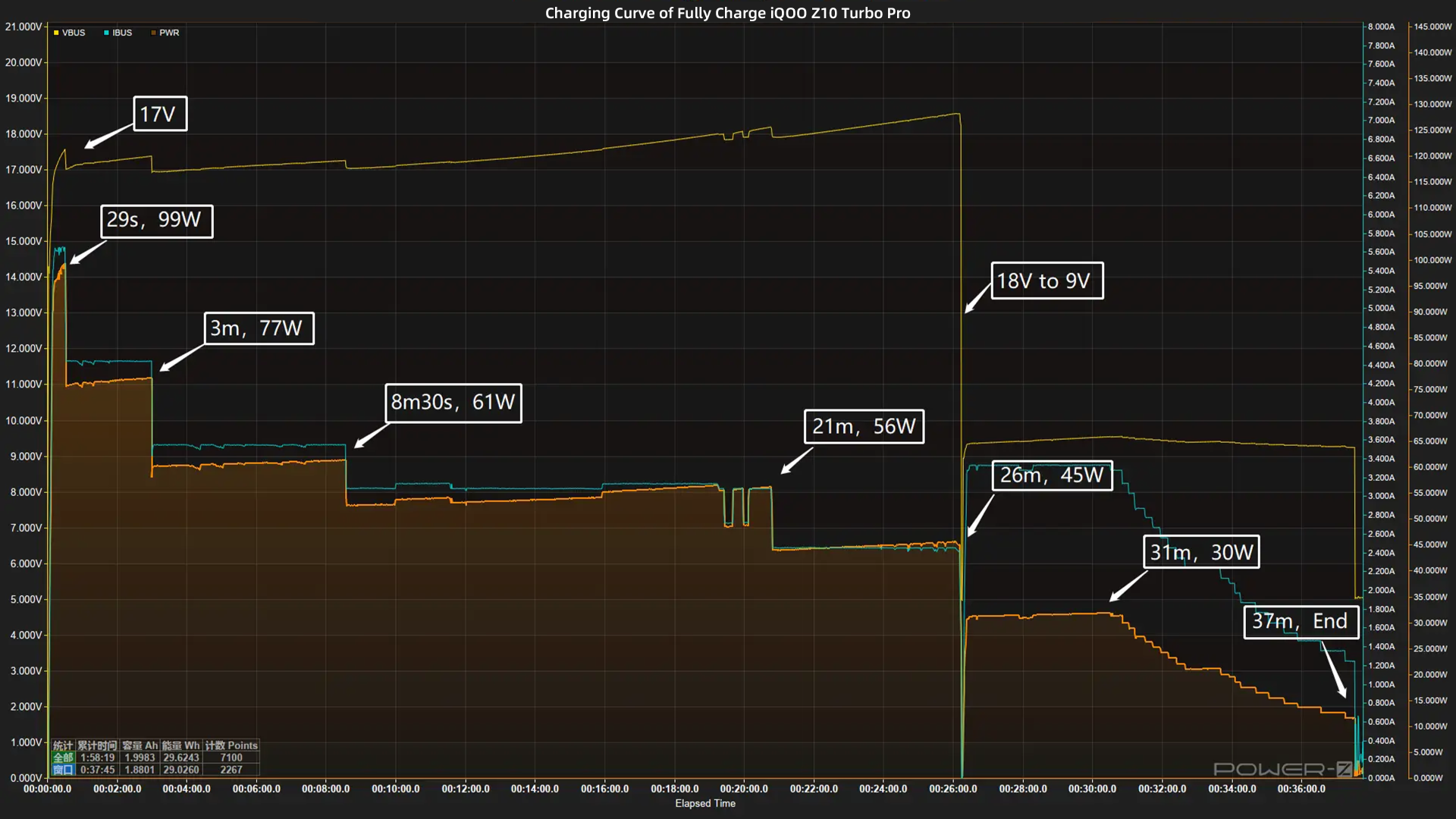Toggle the IBUS series legend label

[122, 33]
